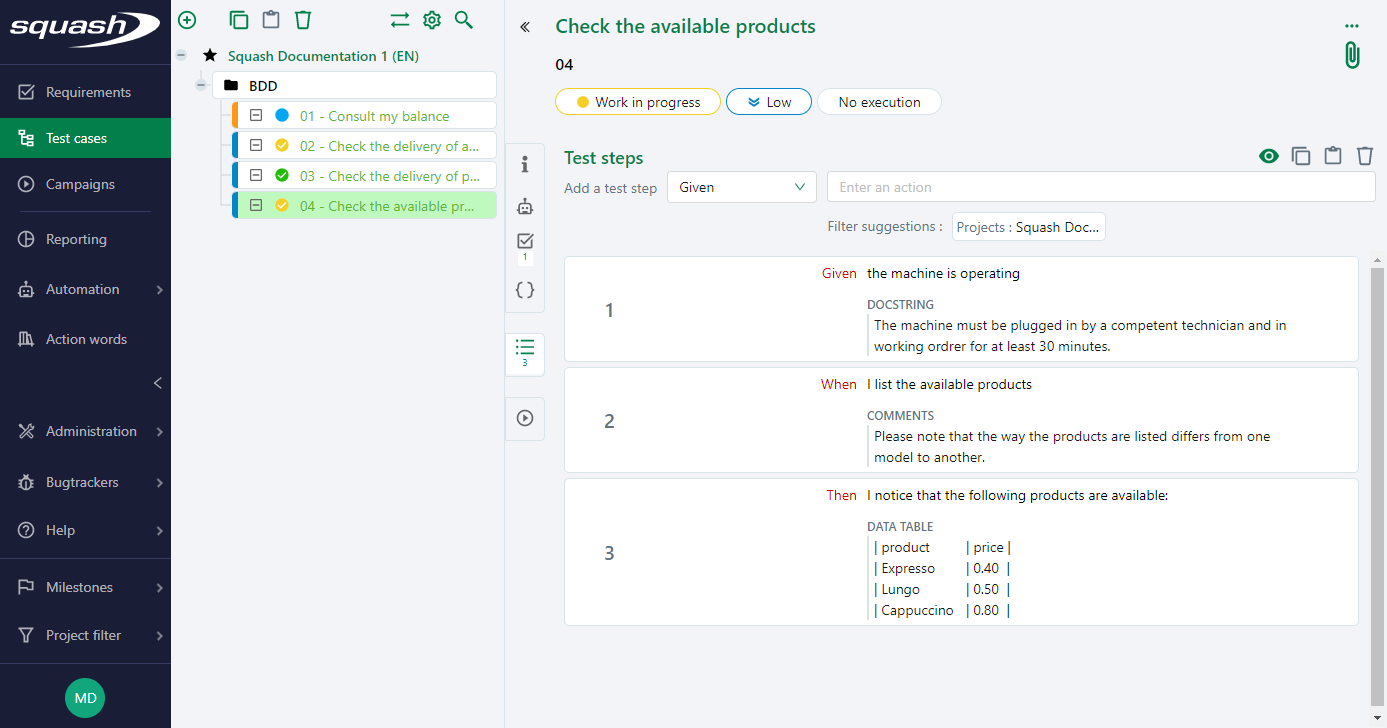Open the Information panel of the test case
The height and width of the screenshot is (728, 1387).
point(524,164)
